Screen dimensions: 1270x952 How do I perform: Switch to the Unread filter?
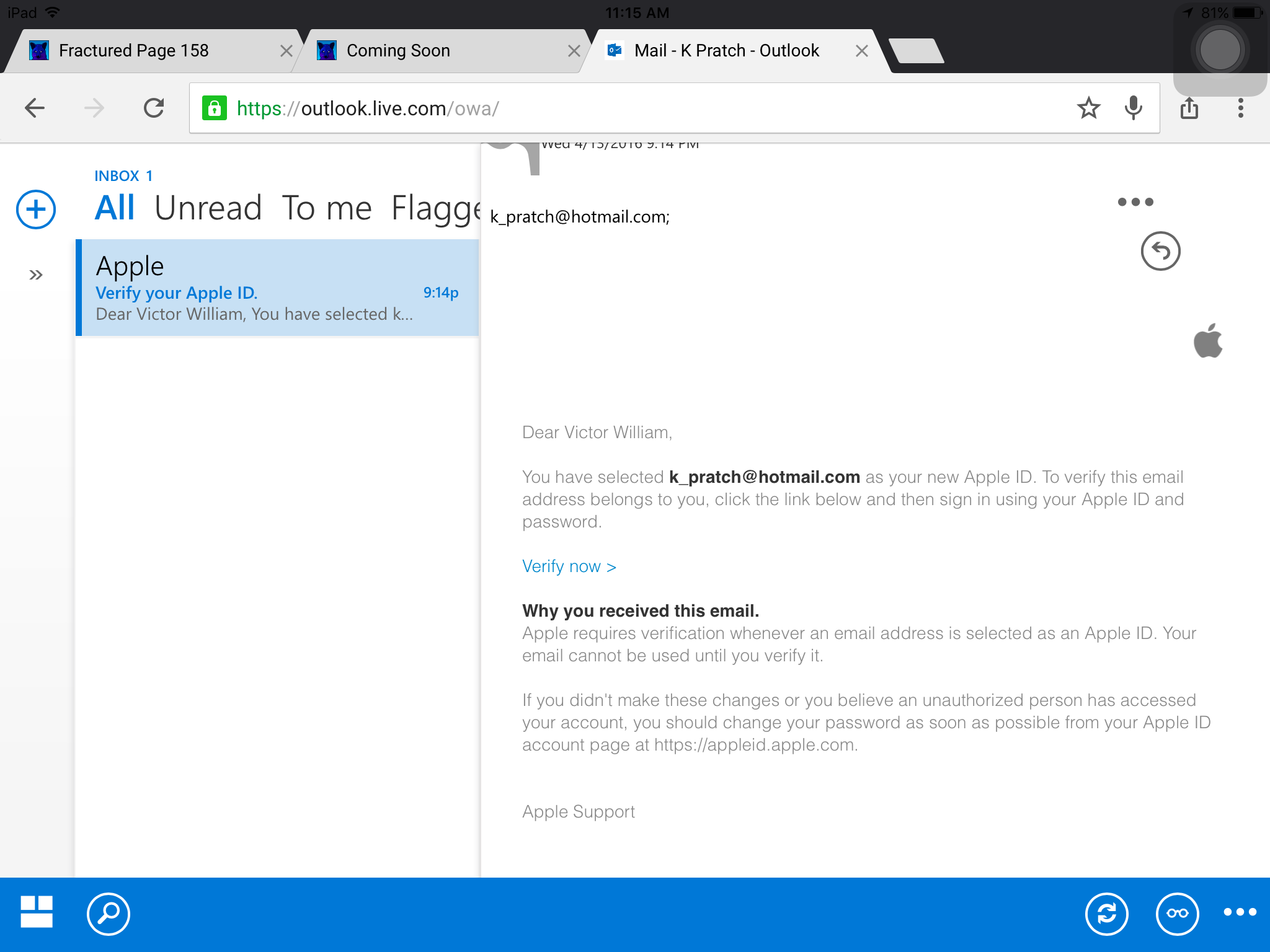click(208, 208)
